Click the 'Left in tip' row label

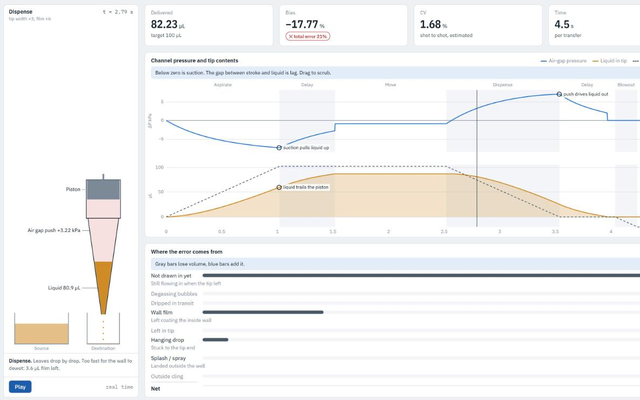[x=162, y=331]
